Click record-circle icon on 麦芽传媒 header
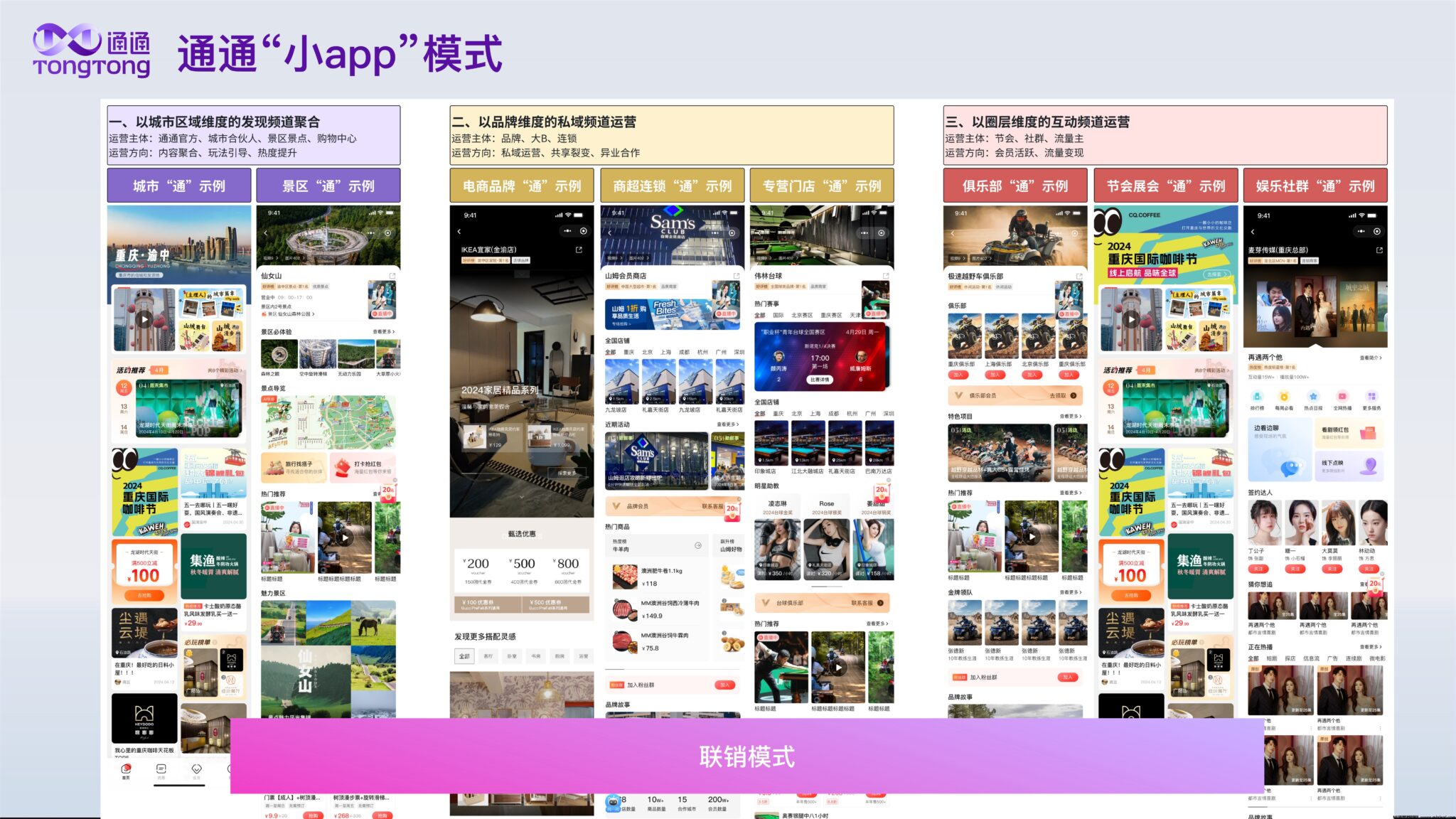The image size is (1456, 819). [1377, 232]
